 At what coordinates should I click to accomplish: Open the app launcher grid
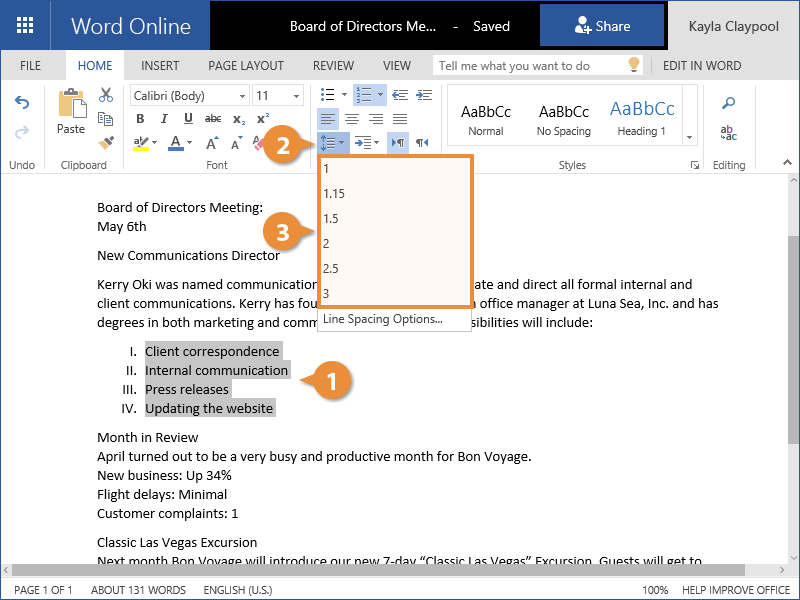click(25, 26)
